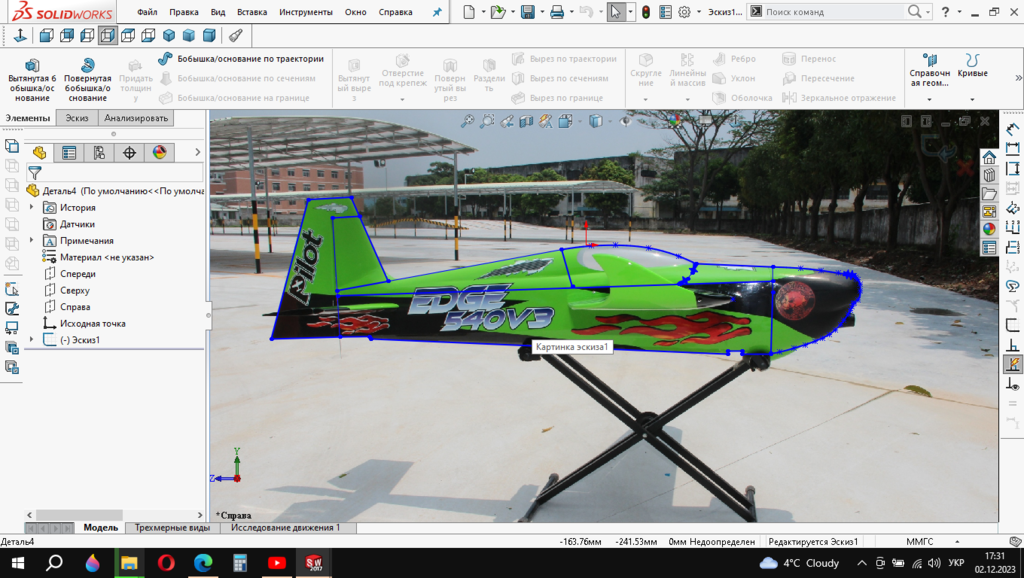The width and height of the screenshot is (1024, 578).
Task: Open the Инструменты menu
Action: click(x=305, y=12)
